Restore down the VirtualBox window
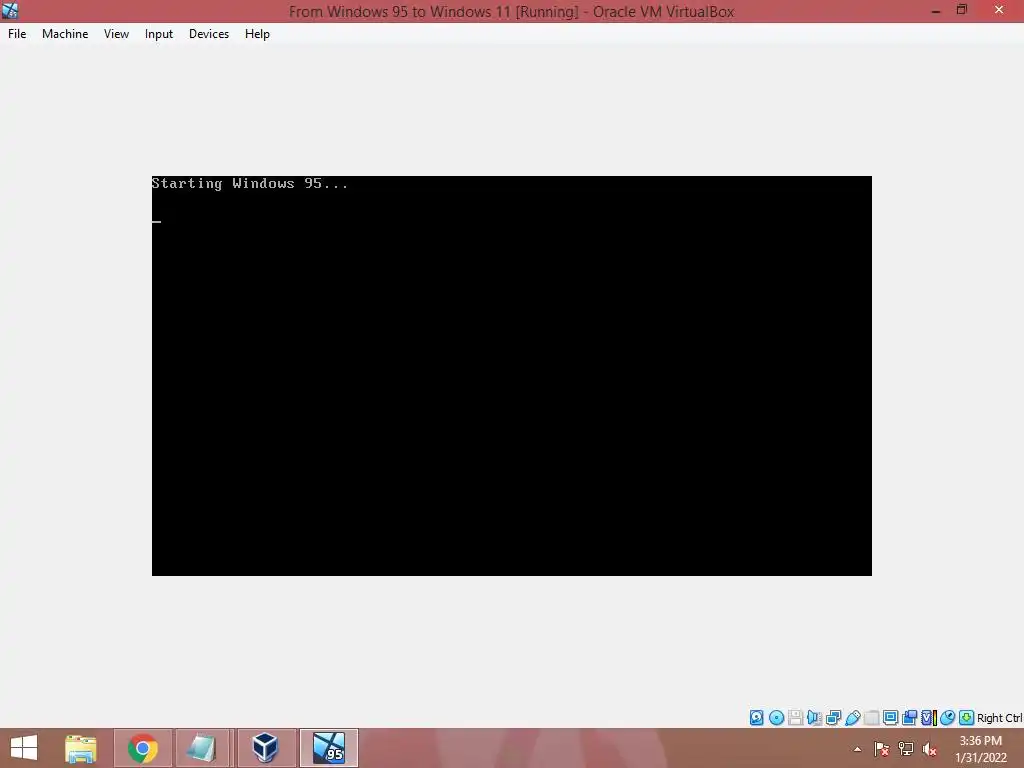This screenshot has width=1024, height=768. point(962,10)
